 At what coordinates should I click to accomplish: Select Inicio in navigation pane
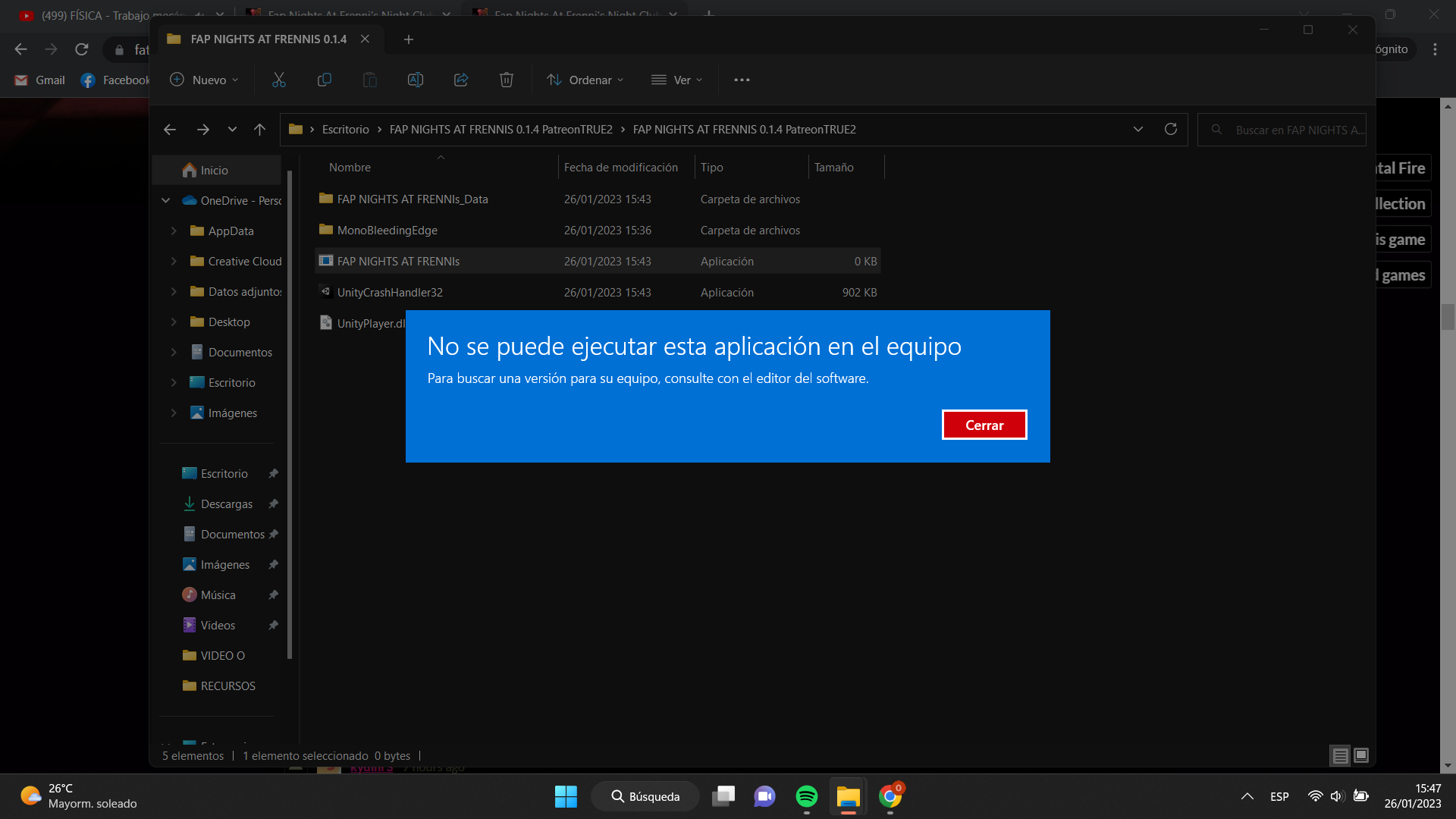pos(217,171)
